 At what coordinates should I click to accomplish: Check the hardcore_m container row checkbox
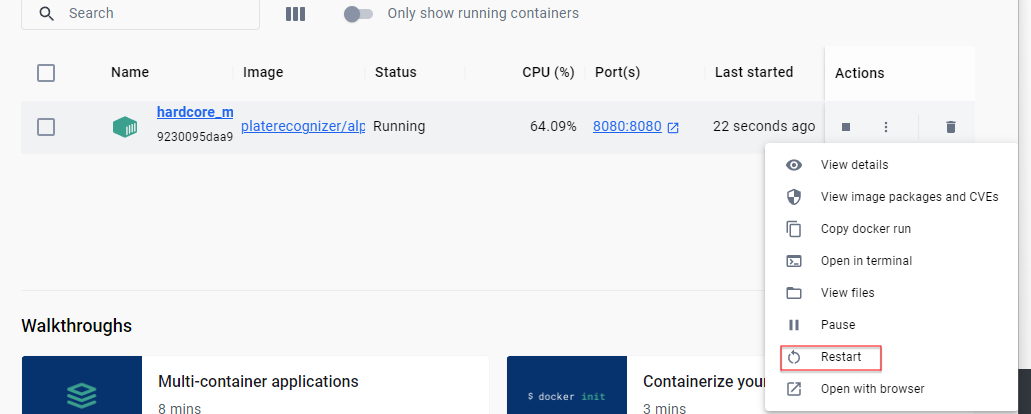coord(46,127)
